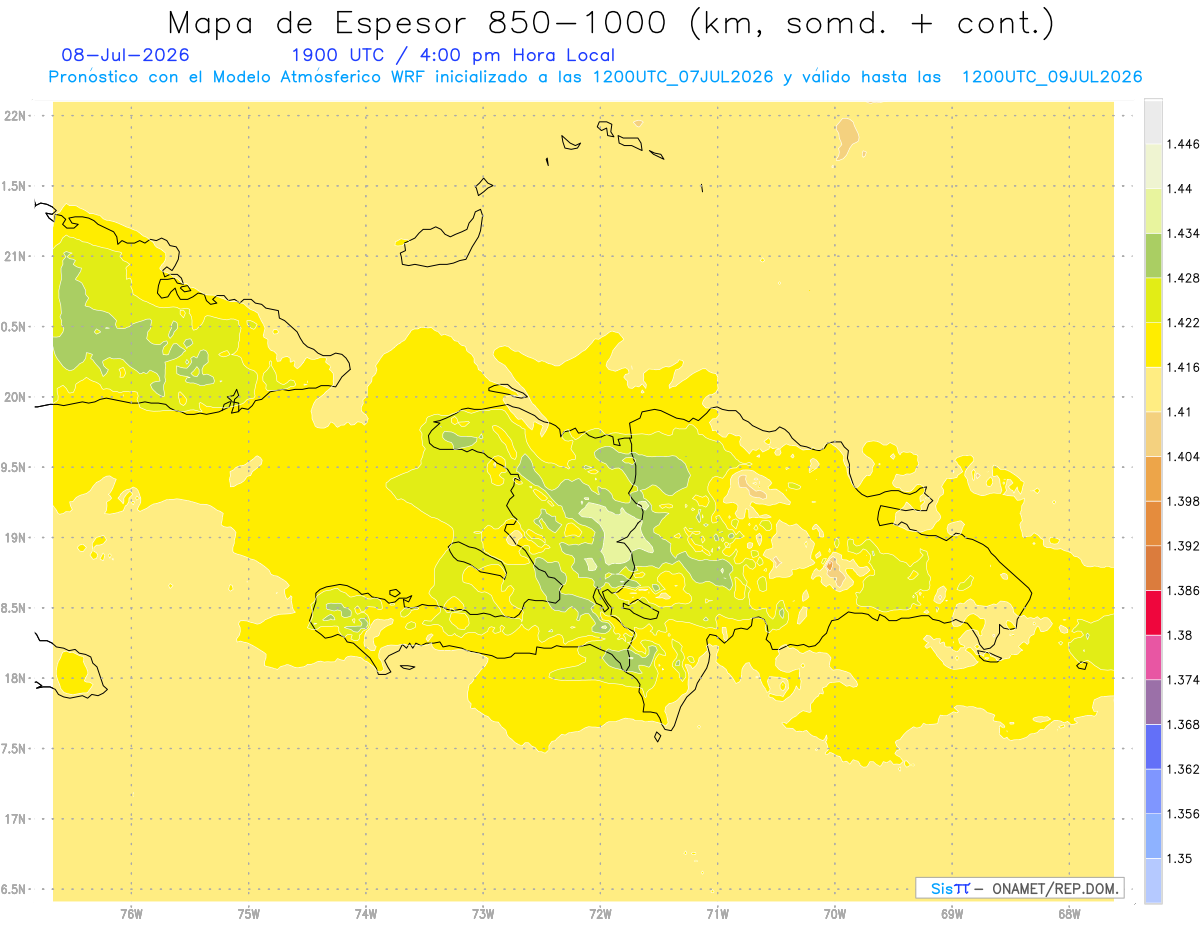Click the orange swatch between 1.398 and 1.404
Screen dimensions: 1200x927
pyautogui.click(x=1153, y=479)
